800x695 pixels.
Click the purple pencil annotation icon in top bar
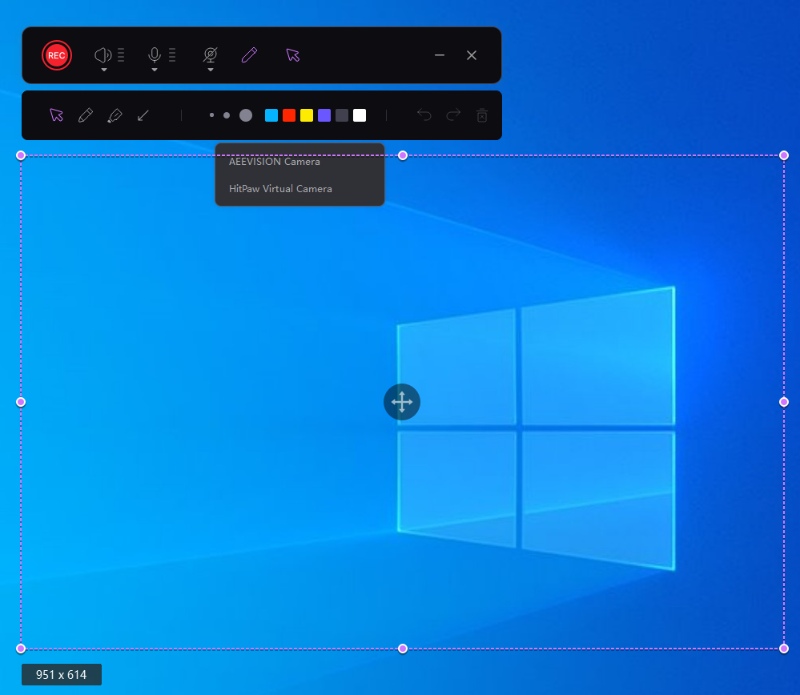click(250, 55)
